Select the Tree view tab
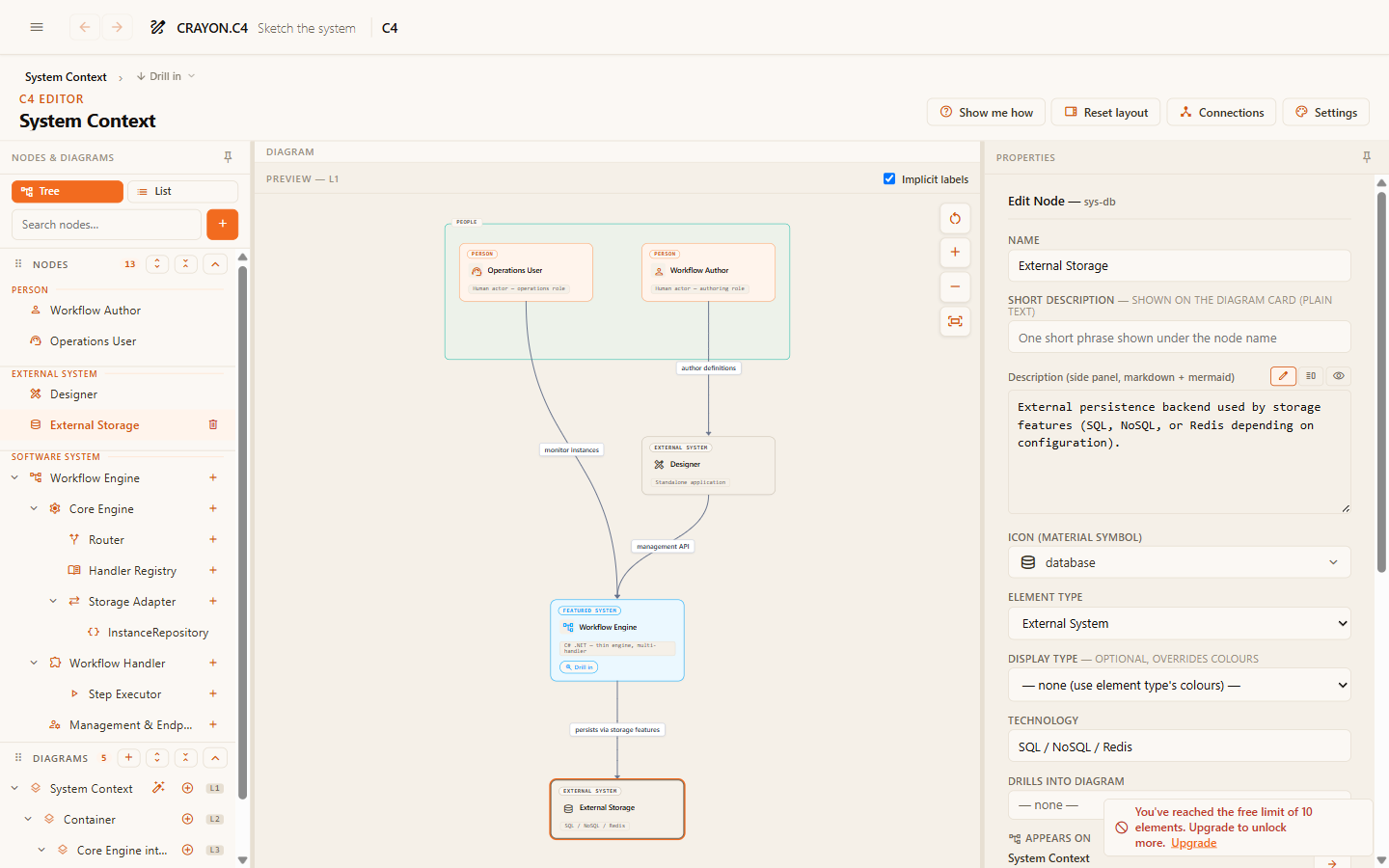The height and width of the screenshot is (868, 1389). [68, 191]
